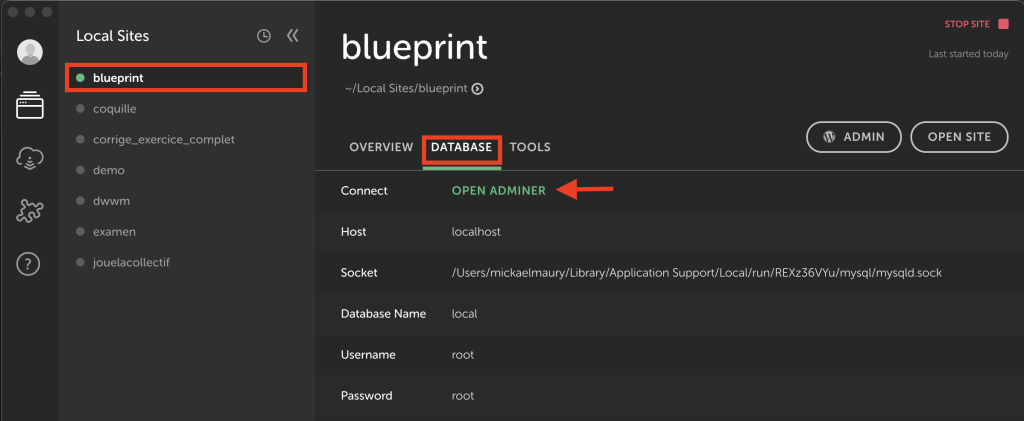The height and width of the screenshot is (421, 1024).
Task: Click the Username value root
Action: click(x=463, y=355)
